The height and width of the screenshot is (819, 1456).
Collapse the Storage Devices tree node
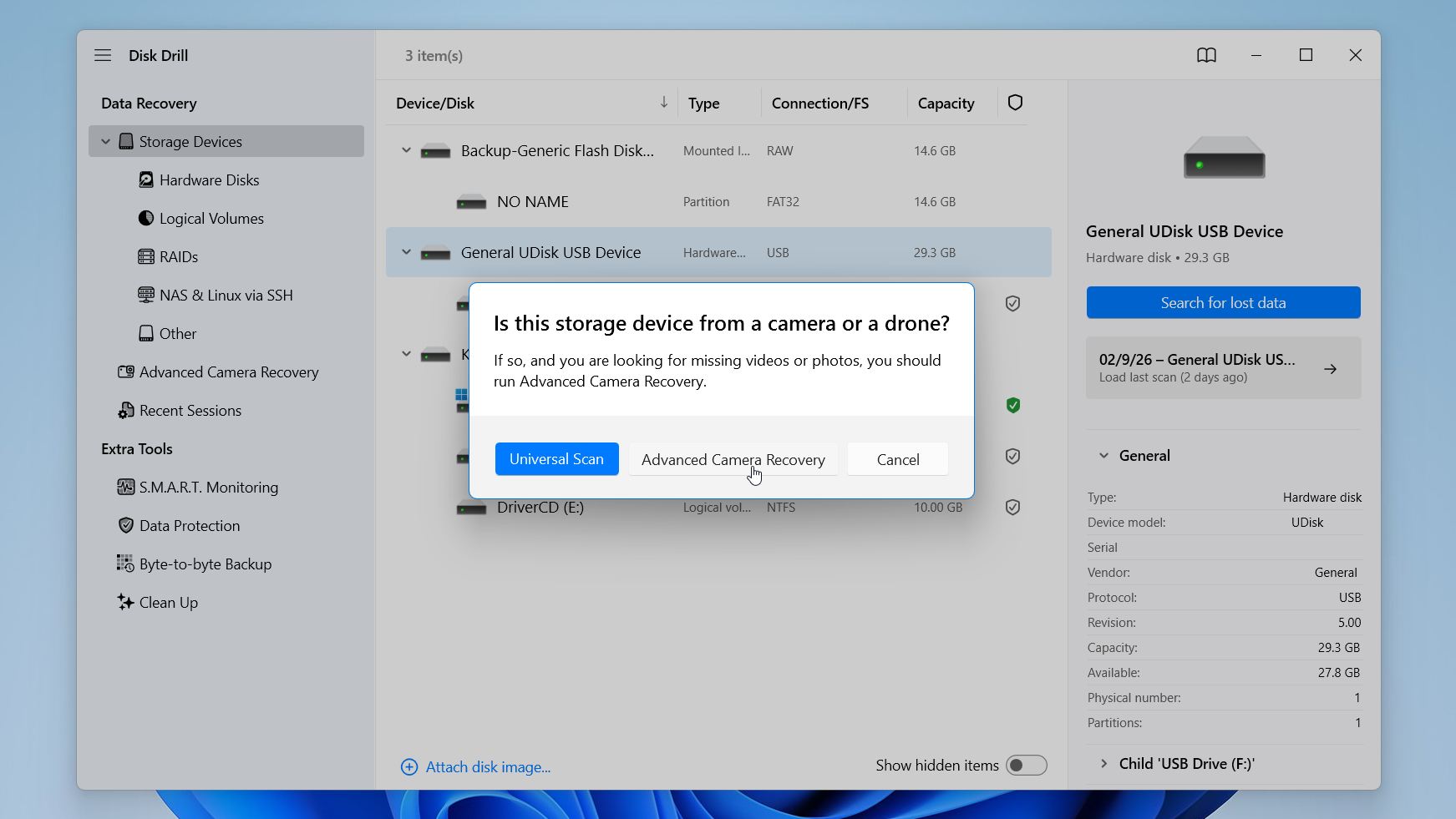[x=105, y=141]
